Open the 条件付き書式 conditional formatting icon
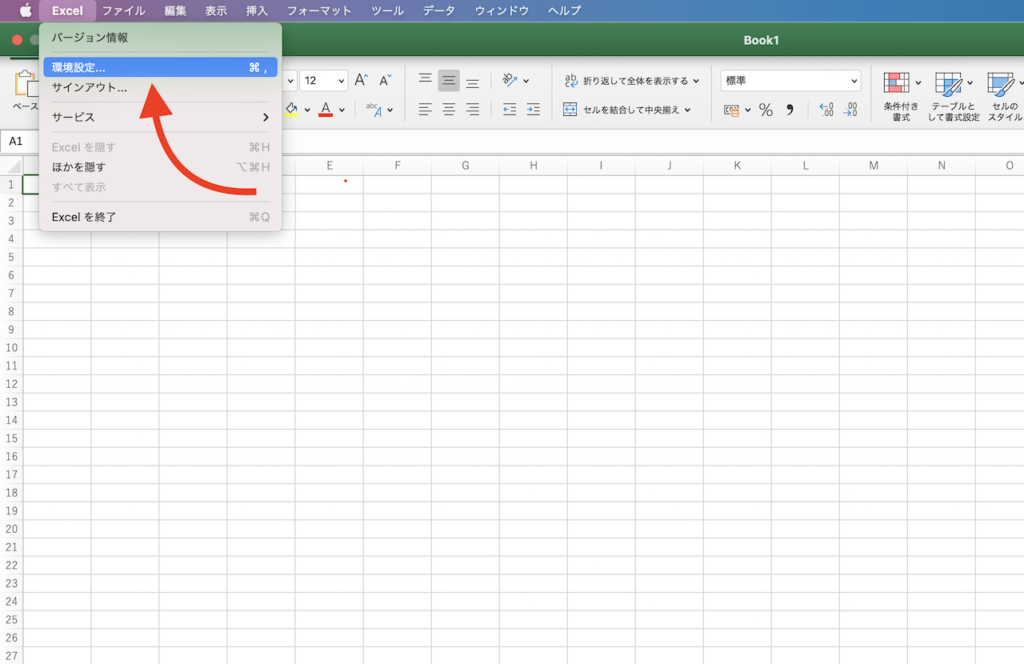1024x664 pixels. [897, 84]
